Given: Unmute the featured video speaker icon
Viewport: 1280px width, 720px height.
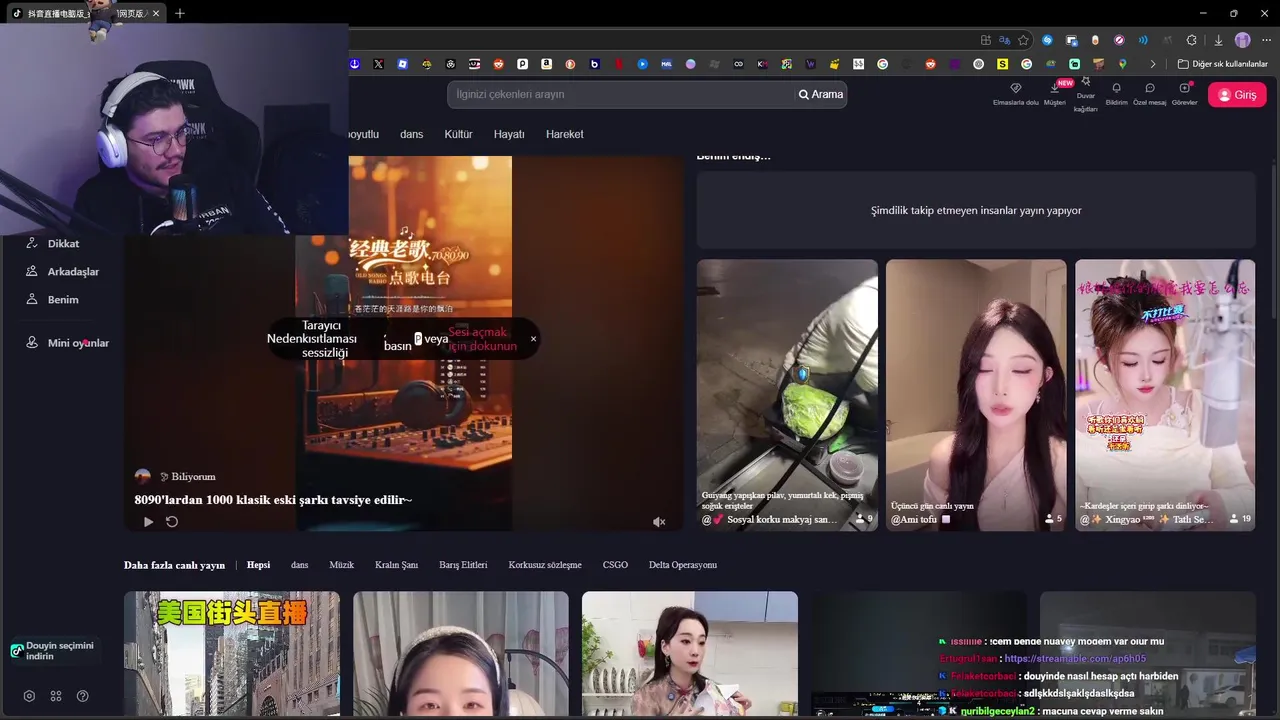Looking at the screenshot, I should pos(659,522).
